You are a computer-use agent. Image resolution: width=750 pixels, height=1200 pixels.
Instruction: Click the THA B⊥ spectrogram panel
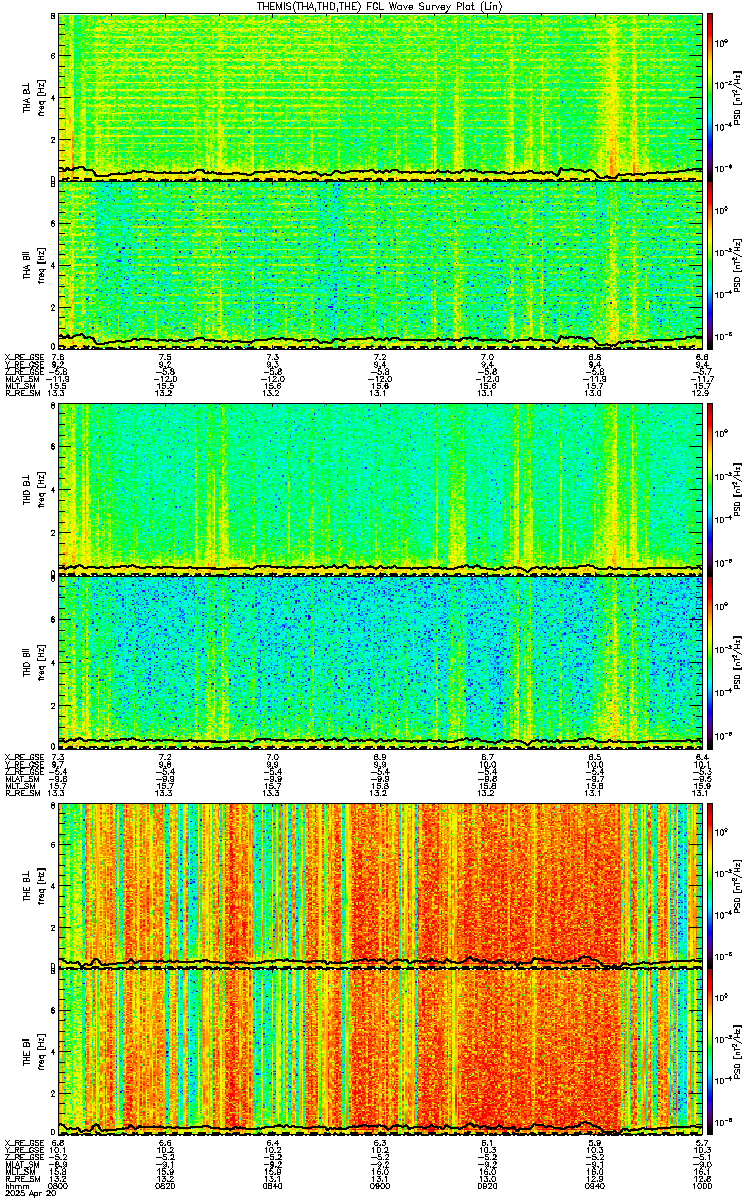tap(380, 96)
